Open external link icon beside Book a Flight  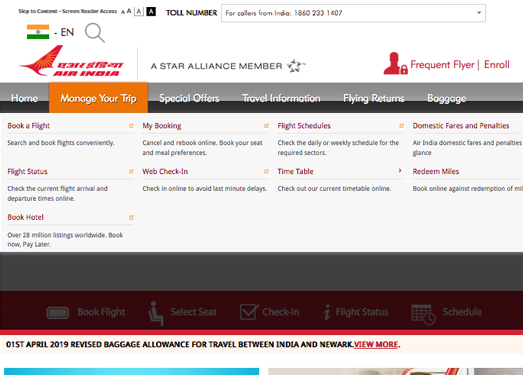pyautogui.click(x=131, y=126)
